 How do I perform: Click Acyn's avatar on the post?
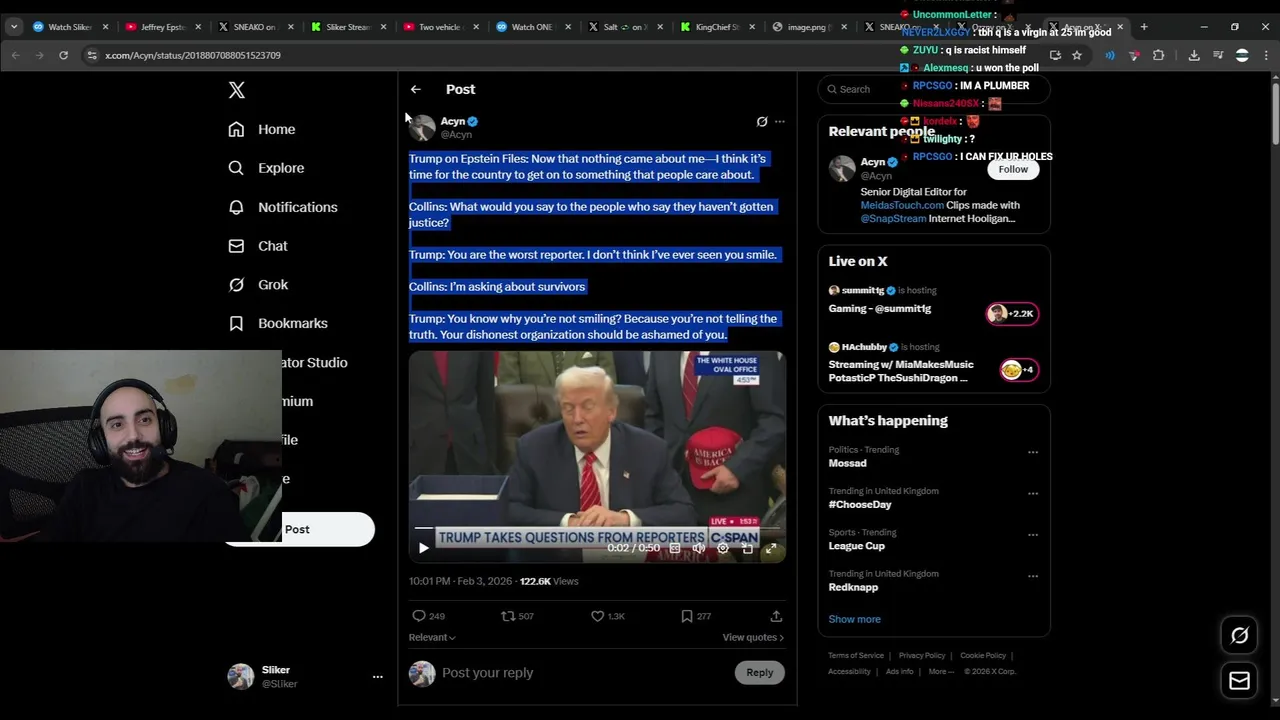tap(422, 127)
